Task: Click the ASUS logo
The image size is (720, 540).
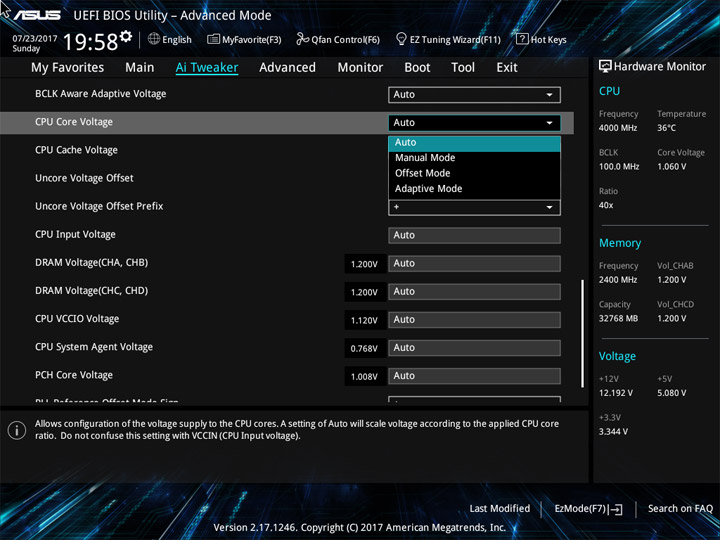Action: (x=37, y=15)
